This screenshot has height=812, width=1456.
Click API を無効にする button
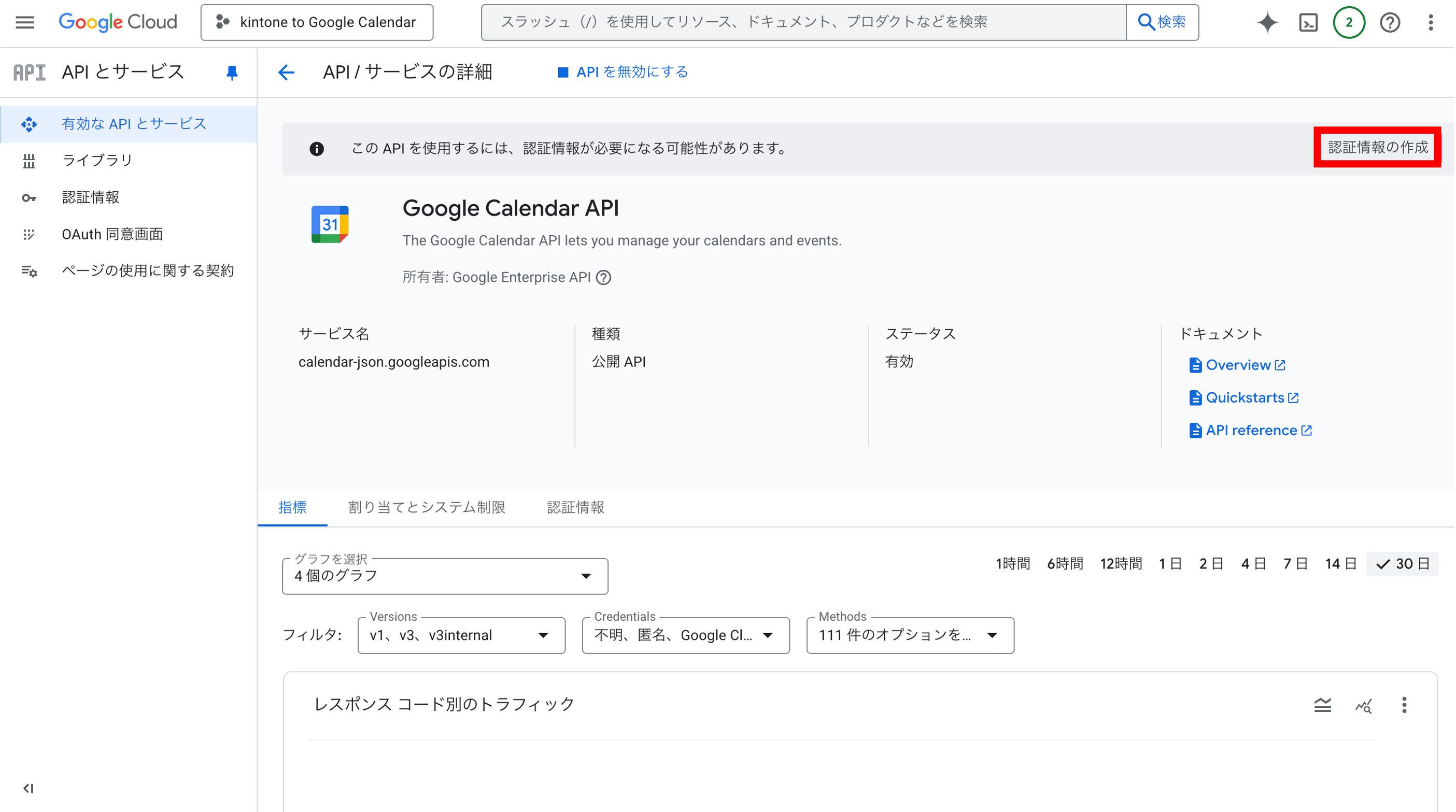623,73
